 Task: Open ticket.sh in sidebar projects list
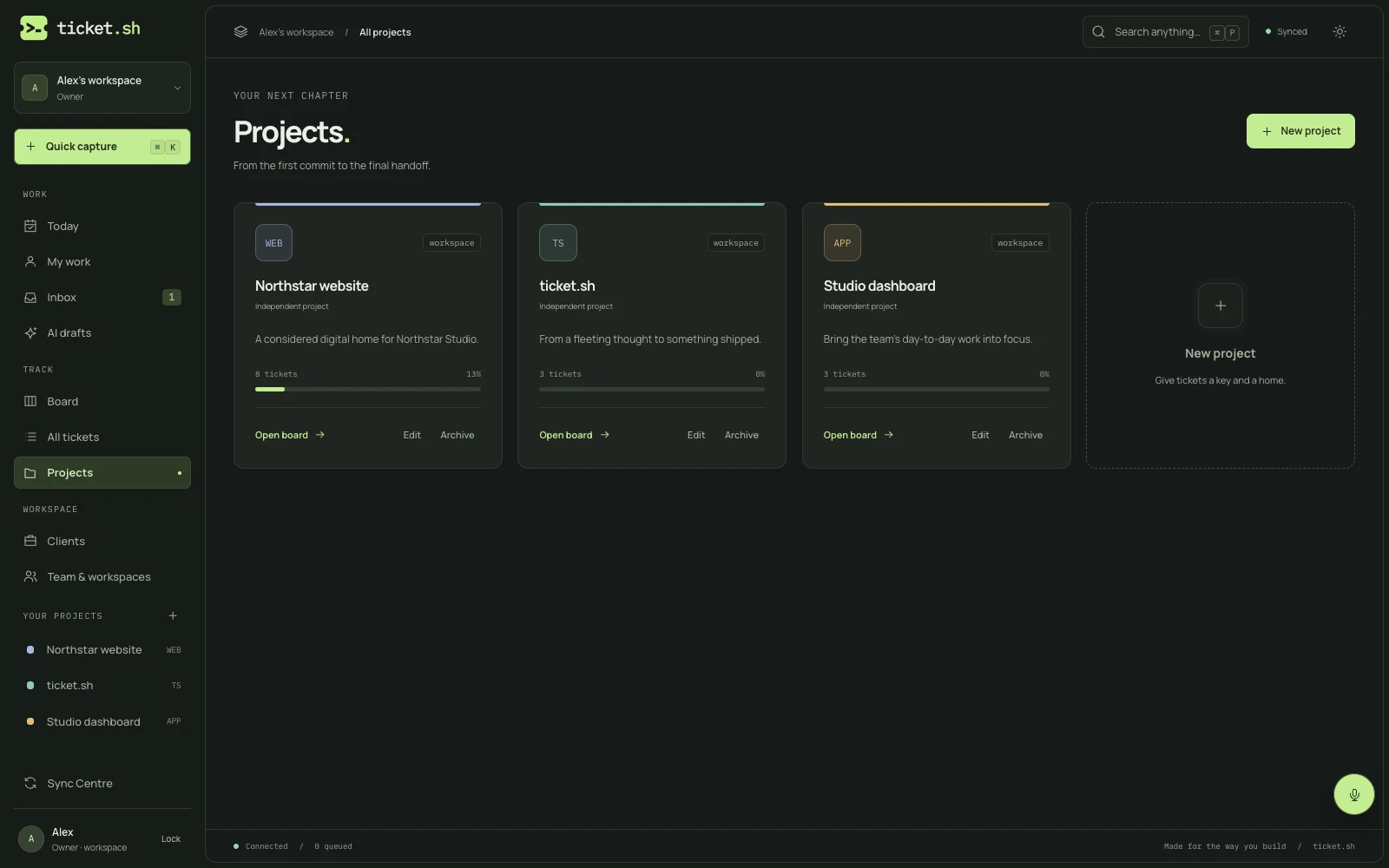102,686
